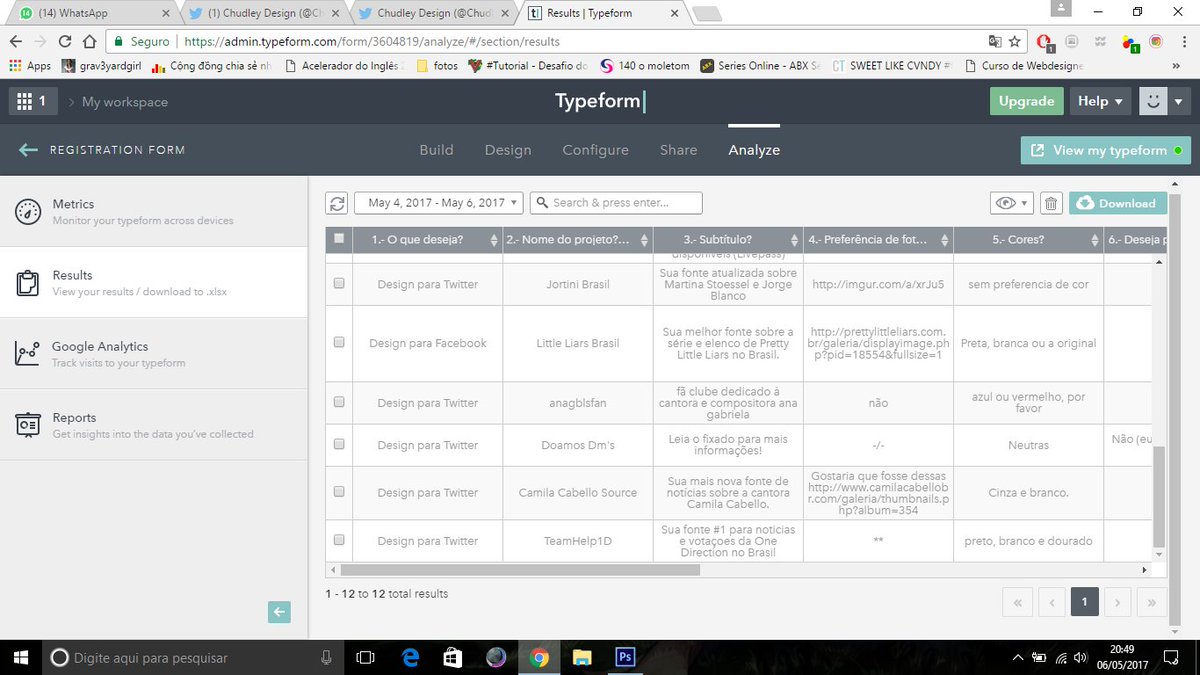Sort by 'O que deseja?' column
The width and height of the screenshot is (1200, 675).
[x=493, y=240]
